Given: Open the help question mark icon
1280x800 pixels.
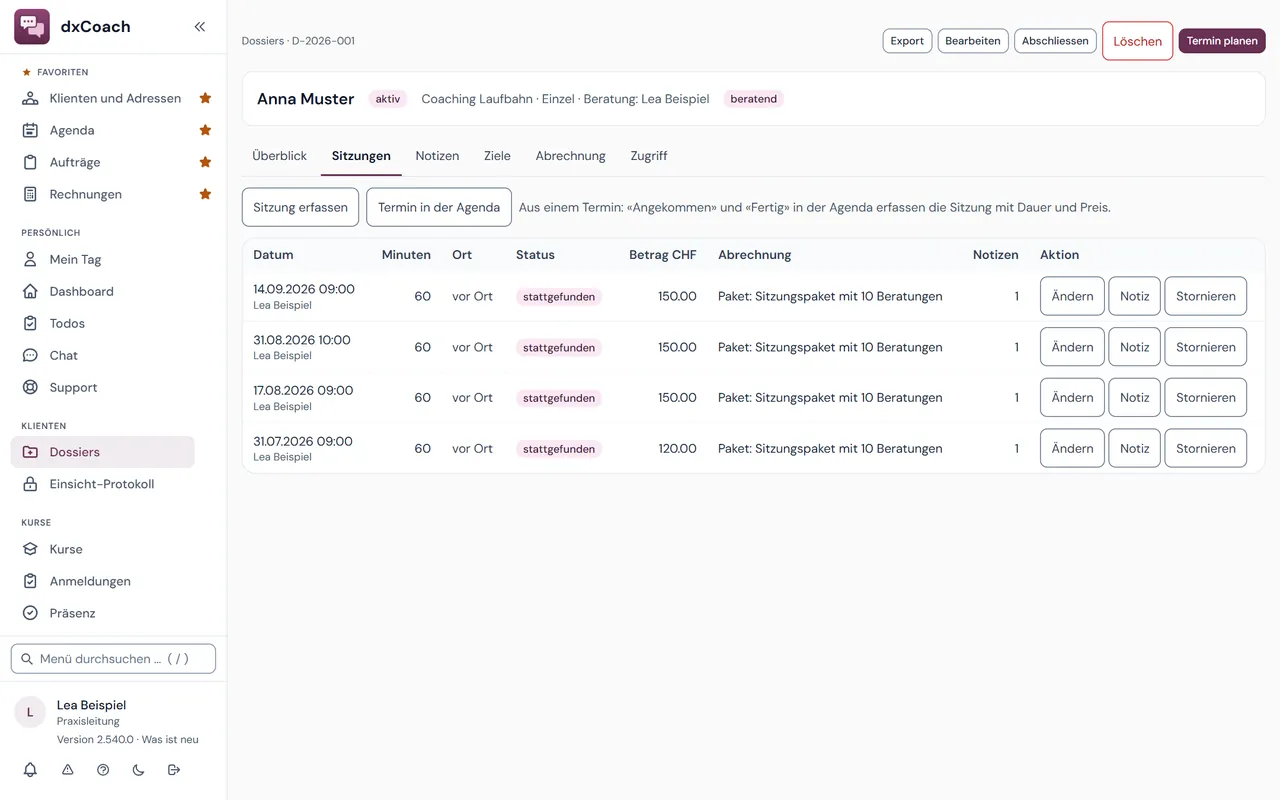Looking at the screenshot, I should (x=103, y=770).
